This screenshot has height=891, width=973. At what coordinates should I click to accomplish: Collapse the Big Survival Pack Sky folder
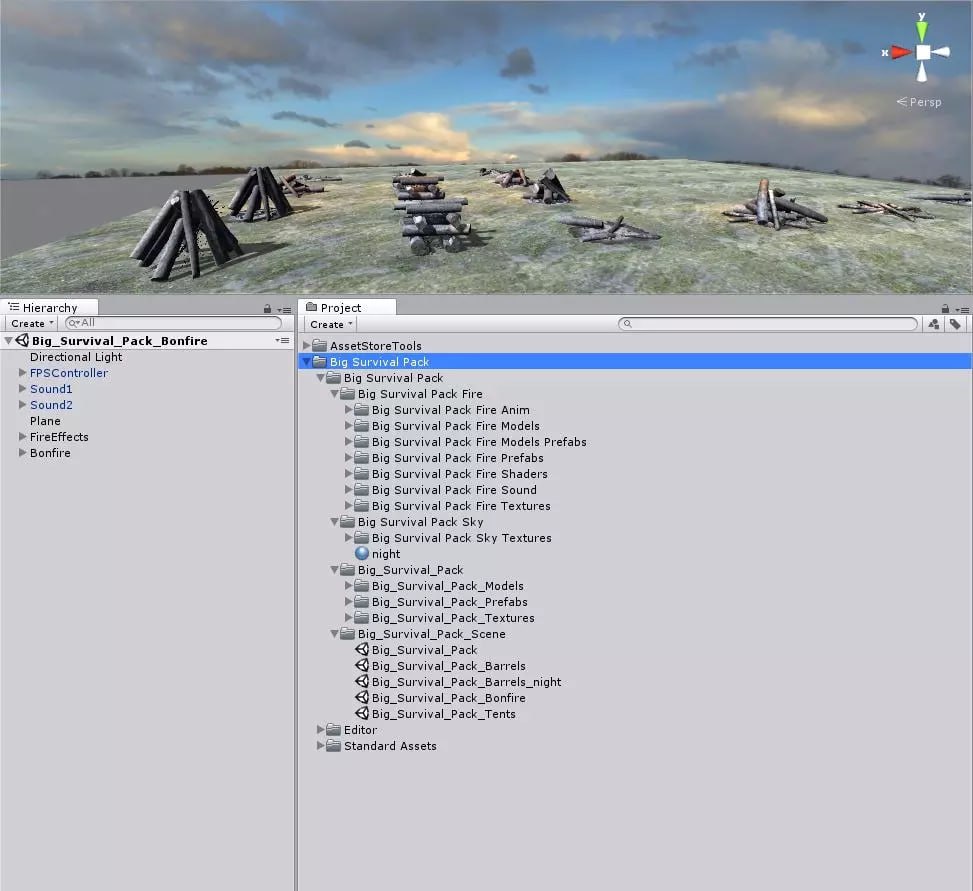pyautogui.click(x=335, y=522)
